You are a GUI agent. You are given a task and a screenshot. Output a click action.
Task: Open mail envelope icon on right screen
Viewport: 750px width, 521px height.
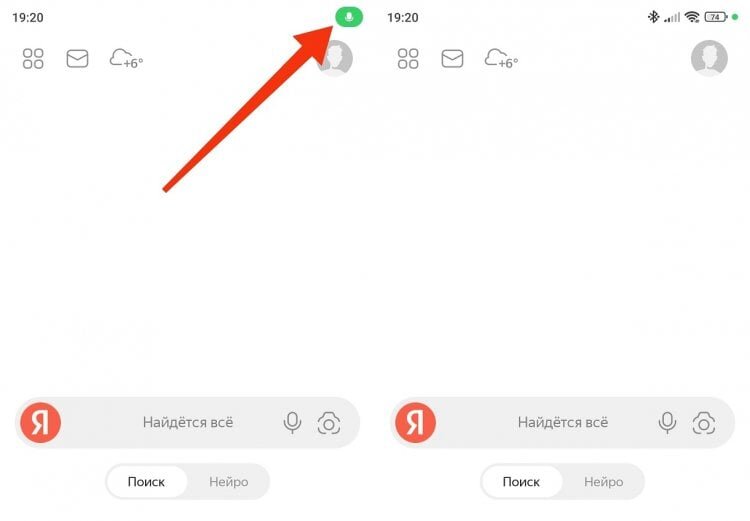[x=452, y=58]
